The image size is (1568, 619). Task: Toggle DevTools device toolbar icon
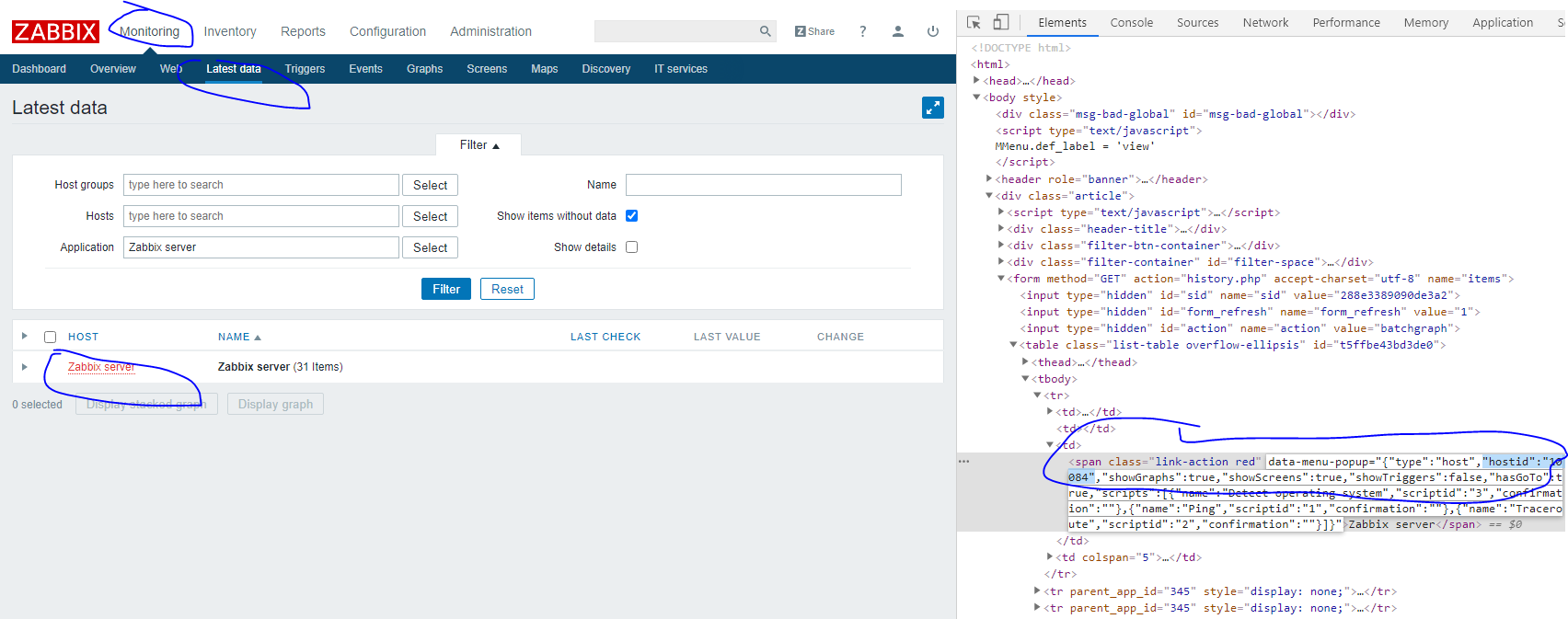(1000, 22)
